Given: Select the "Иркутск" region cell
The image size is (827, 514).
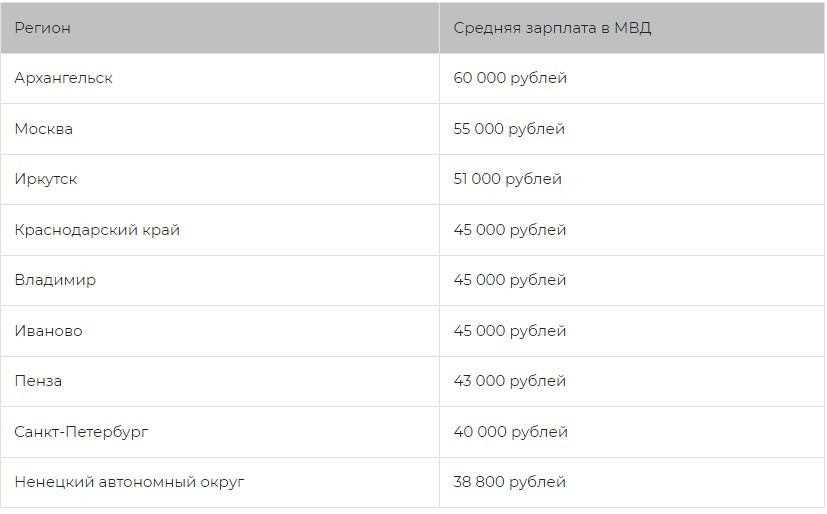Looking at the screenshot, I should pyautogui.click(x=46, y=179).
